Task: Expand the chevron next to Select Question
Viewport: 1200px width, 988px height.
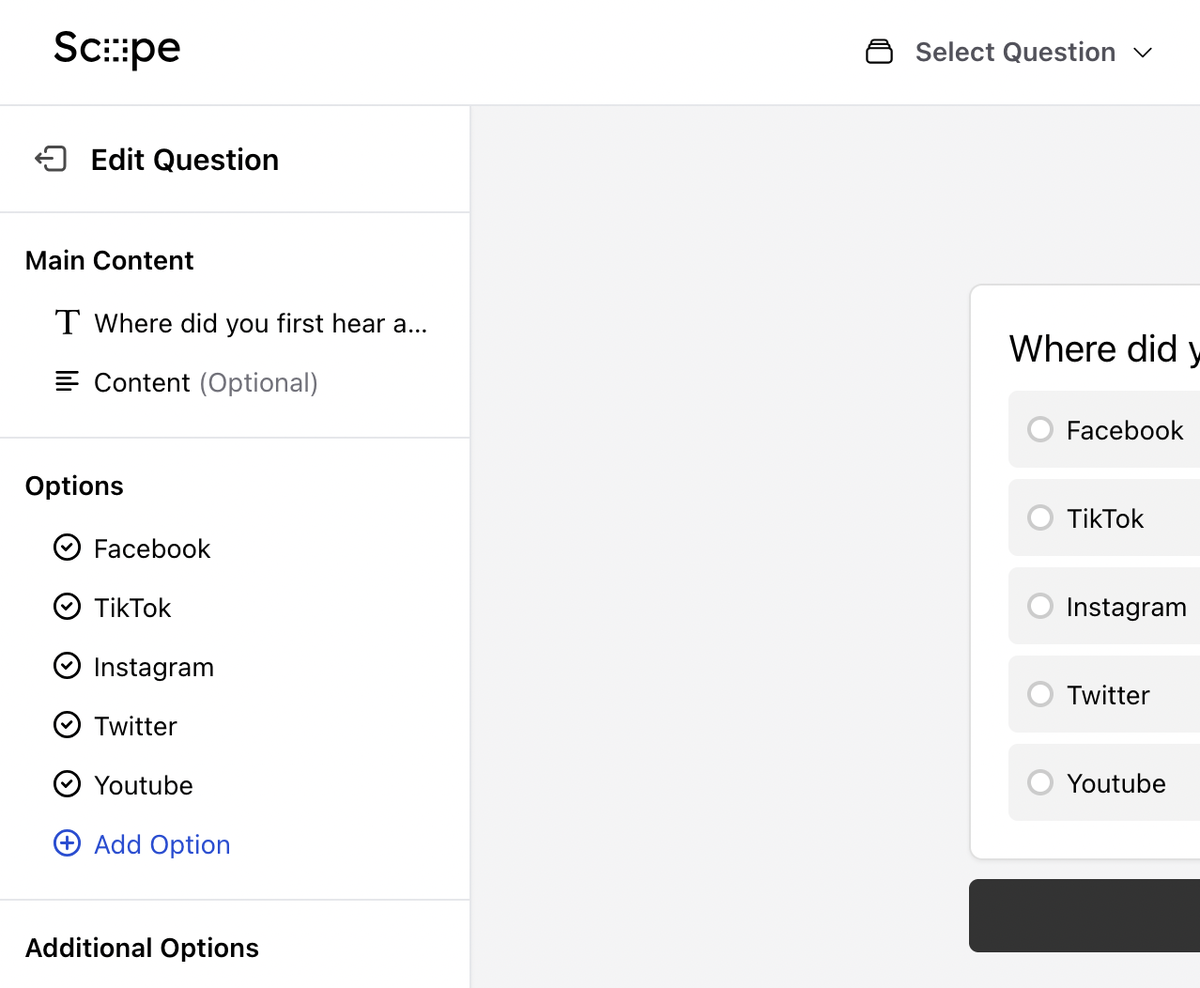Action: click(x=1142, y=53)
